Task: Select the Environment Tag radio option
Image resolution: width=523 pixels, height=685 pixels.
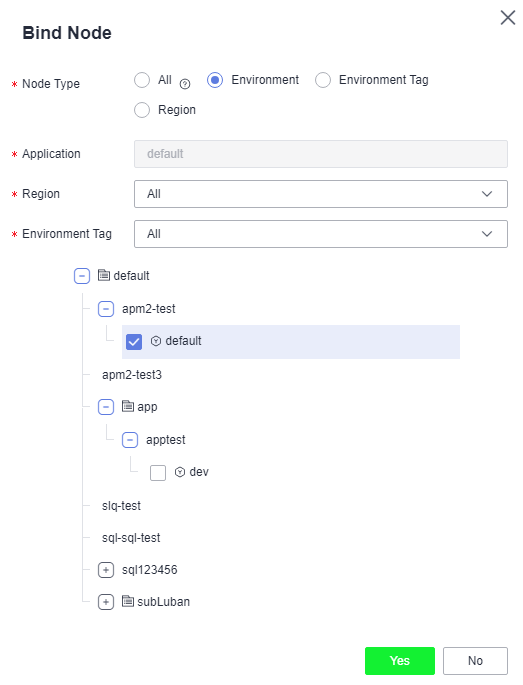Action: (323, 80)
